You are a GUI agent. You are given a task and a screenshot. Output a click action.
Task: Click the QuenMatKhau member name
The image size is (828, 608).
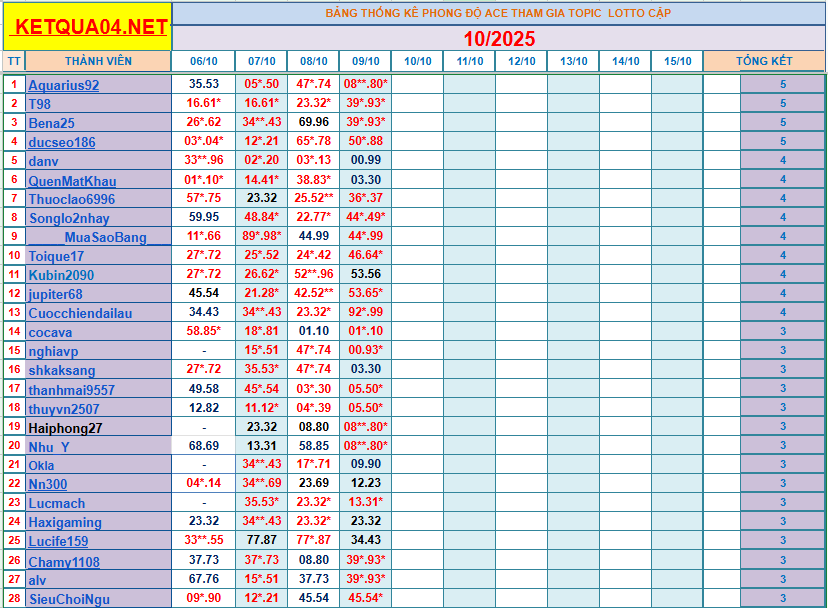click(72, 181)
